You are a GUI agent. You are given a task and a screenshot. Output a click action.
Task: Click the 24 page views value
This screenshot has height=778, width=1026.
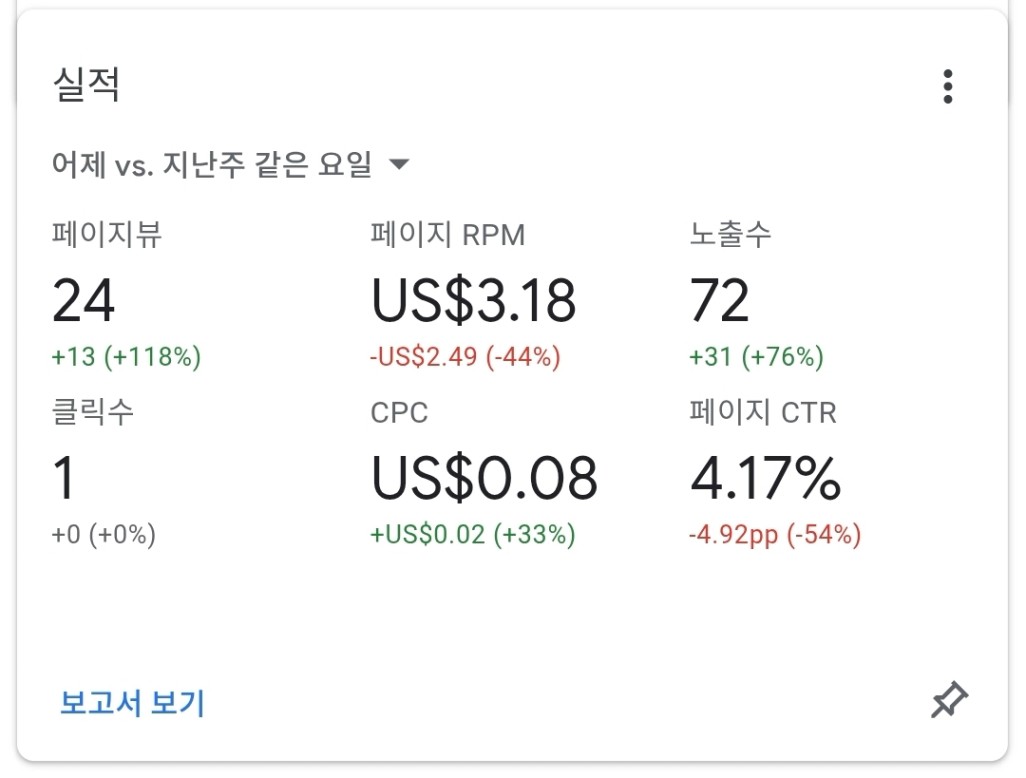83,300
